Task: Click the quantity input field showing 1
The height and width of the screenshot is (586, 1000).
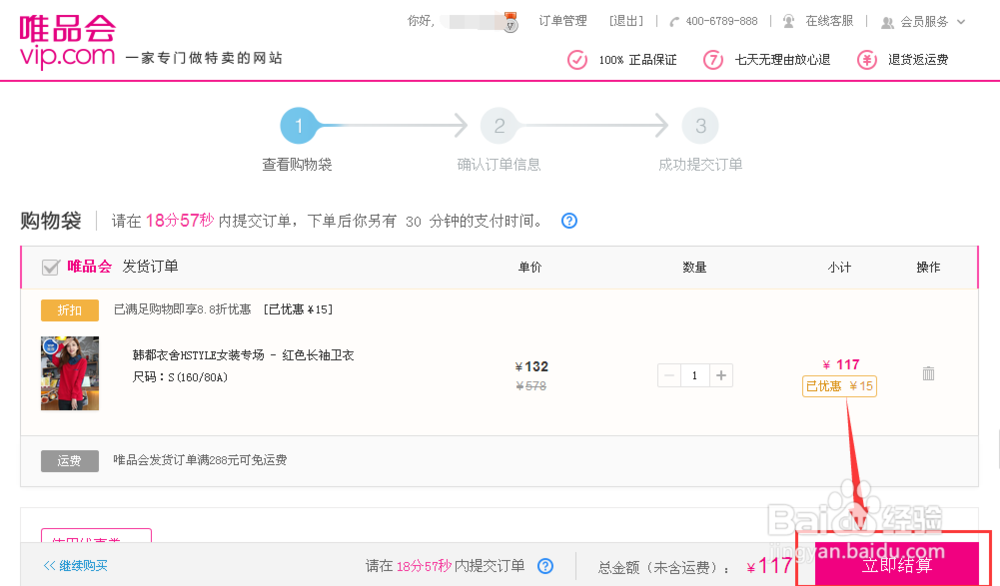Action: (695, 375)
